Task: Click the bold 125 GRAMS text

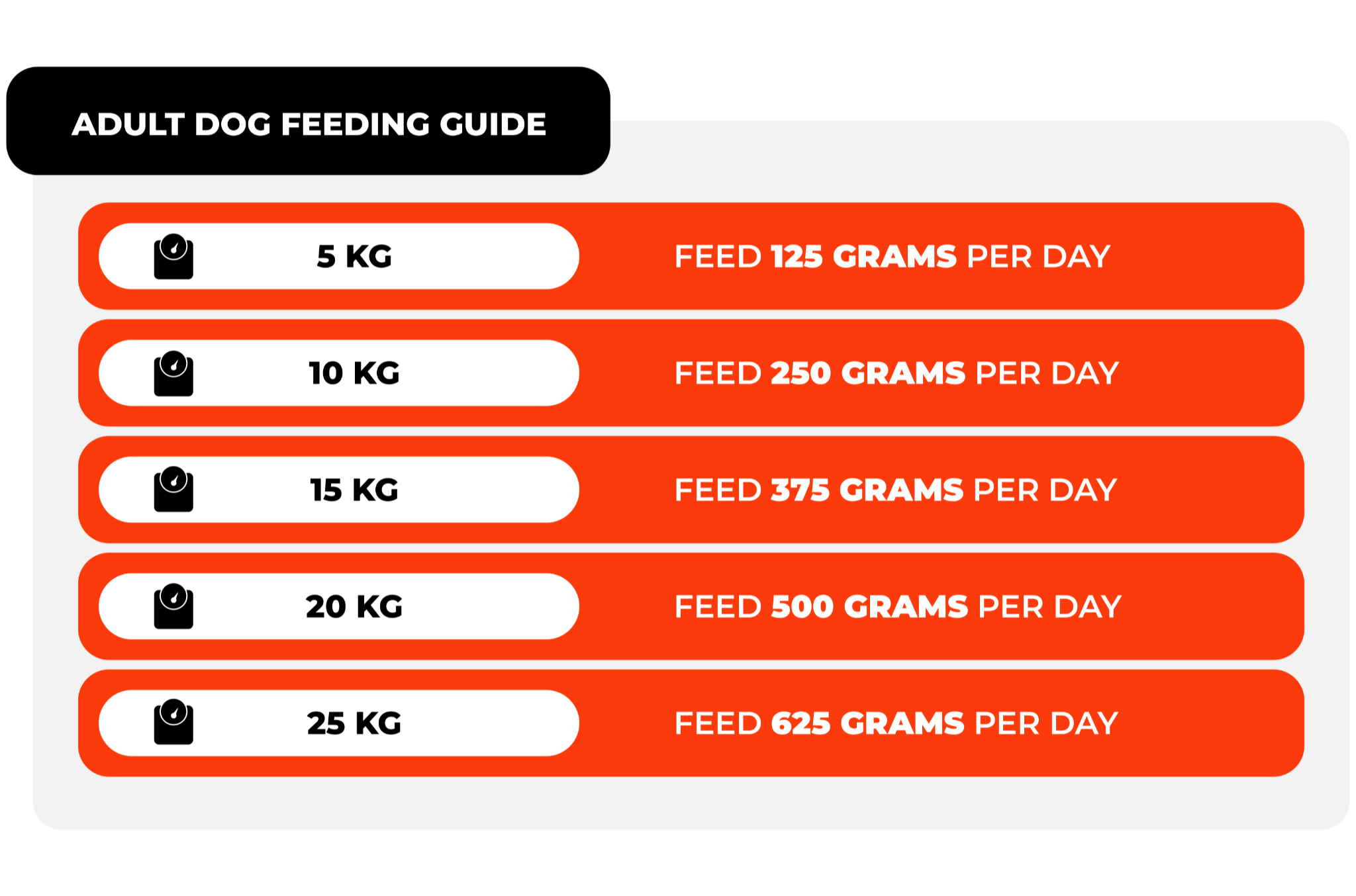Action: click(x=863, y=257)
